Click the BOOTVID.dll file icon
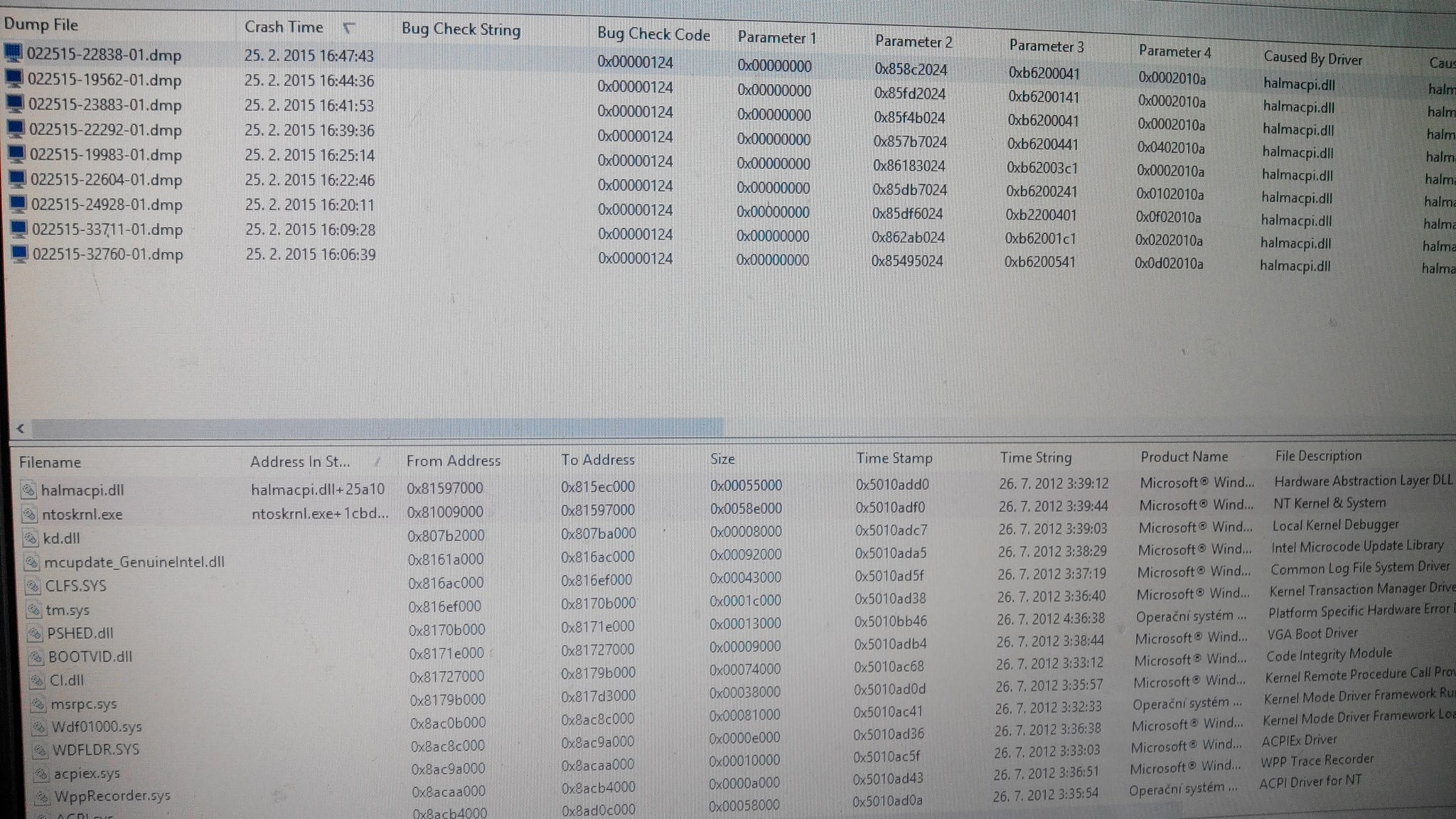Screen dimensions: 1456x819 click(x=36, y=655)
